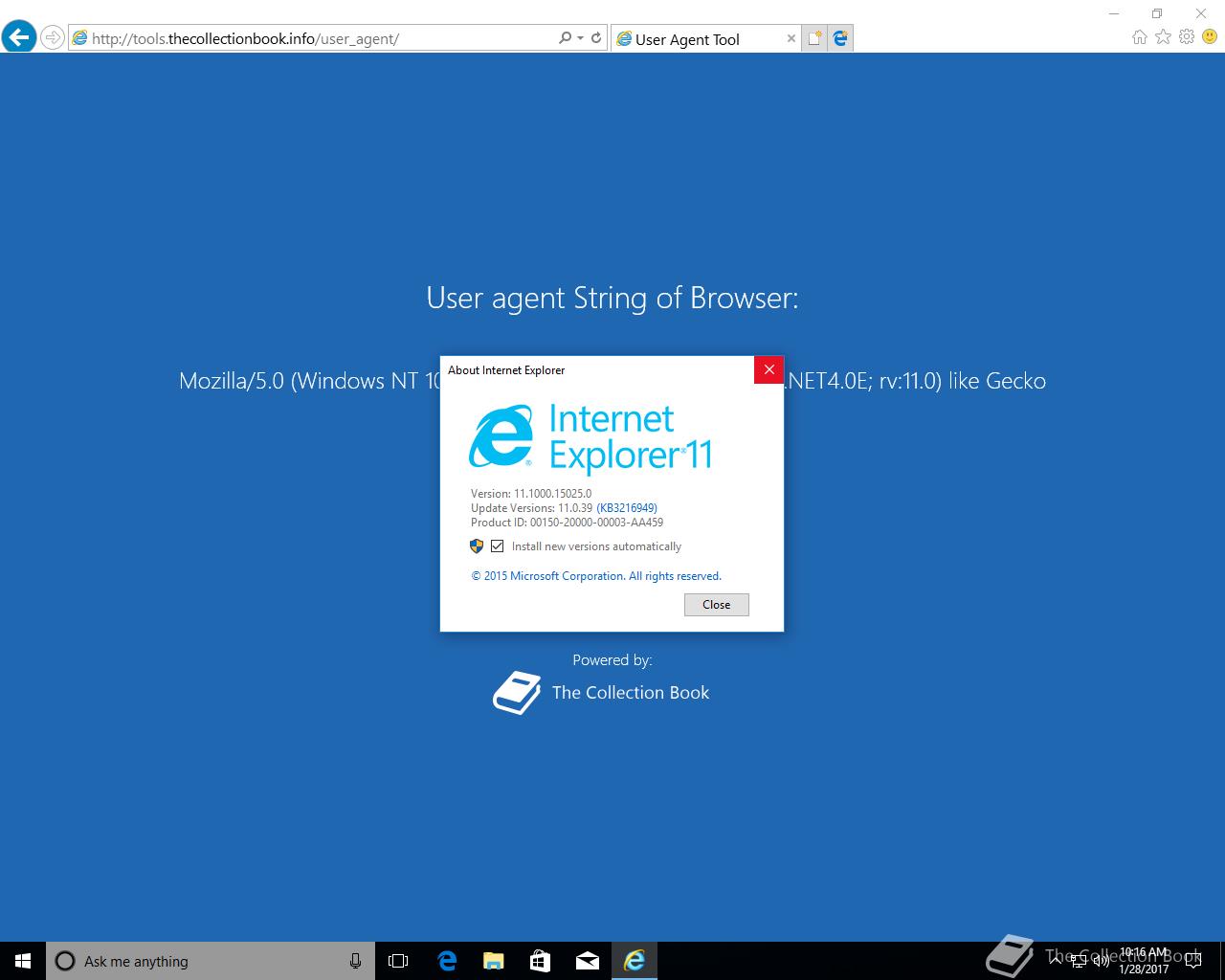Click the Open Microsoft Edge tab icon
Viewport: 1225px width, 980px height.
coord(840,38)
